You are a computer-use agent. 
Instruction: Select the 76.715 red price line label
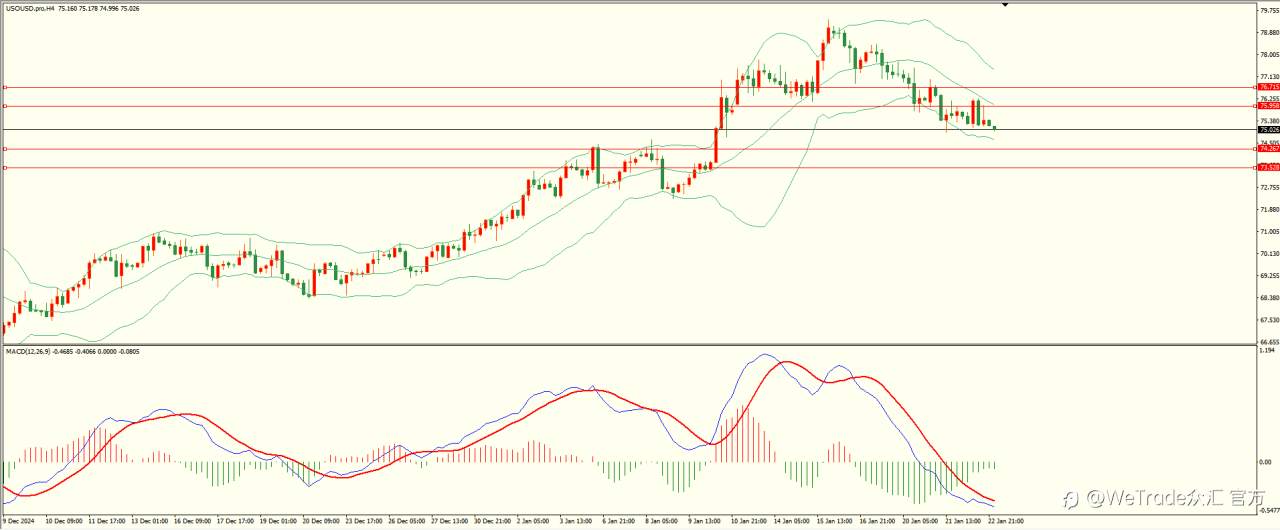point(1268,87)
